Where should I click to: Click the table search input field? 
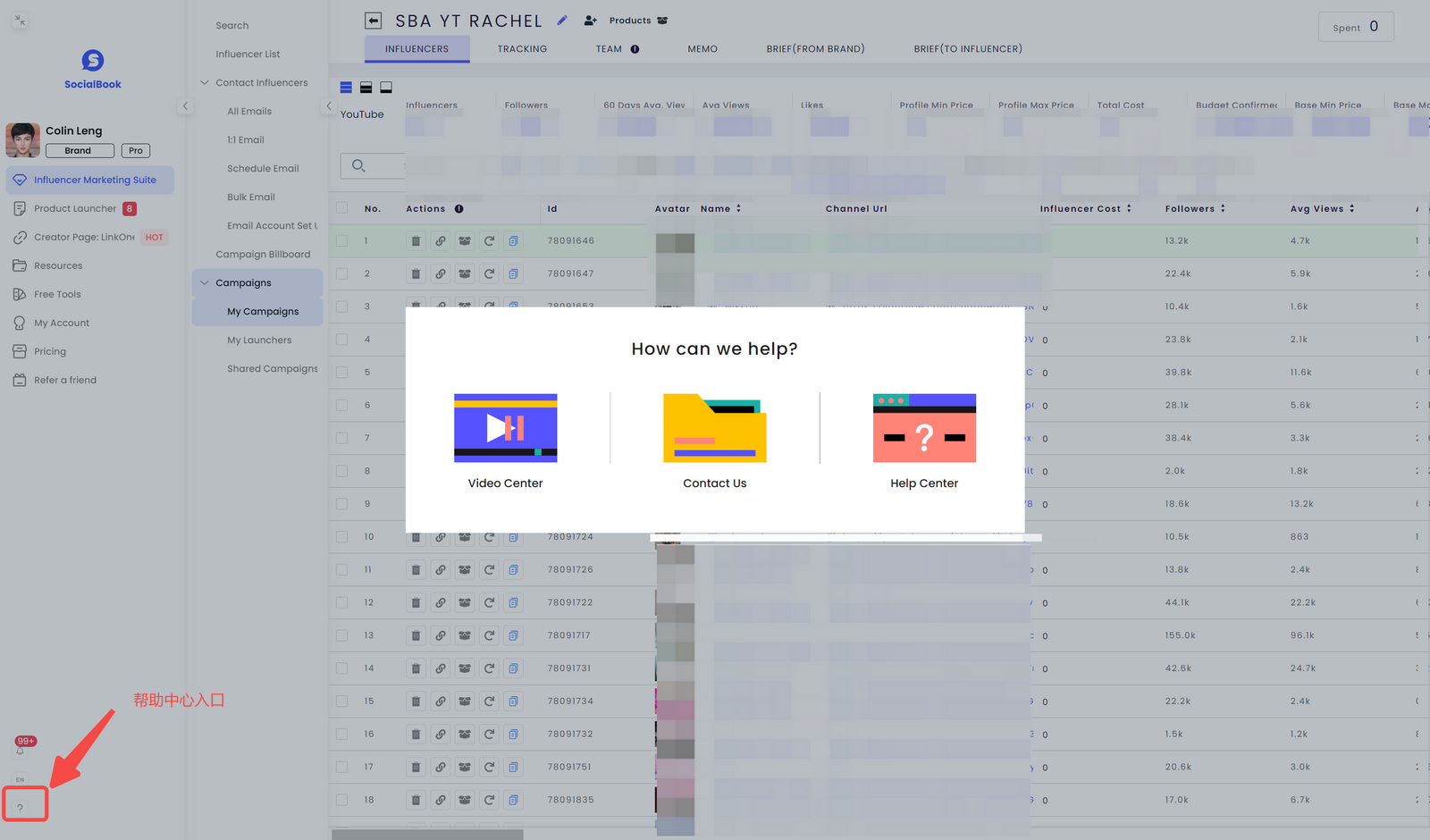(373, 165)
